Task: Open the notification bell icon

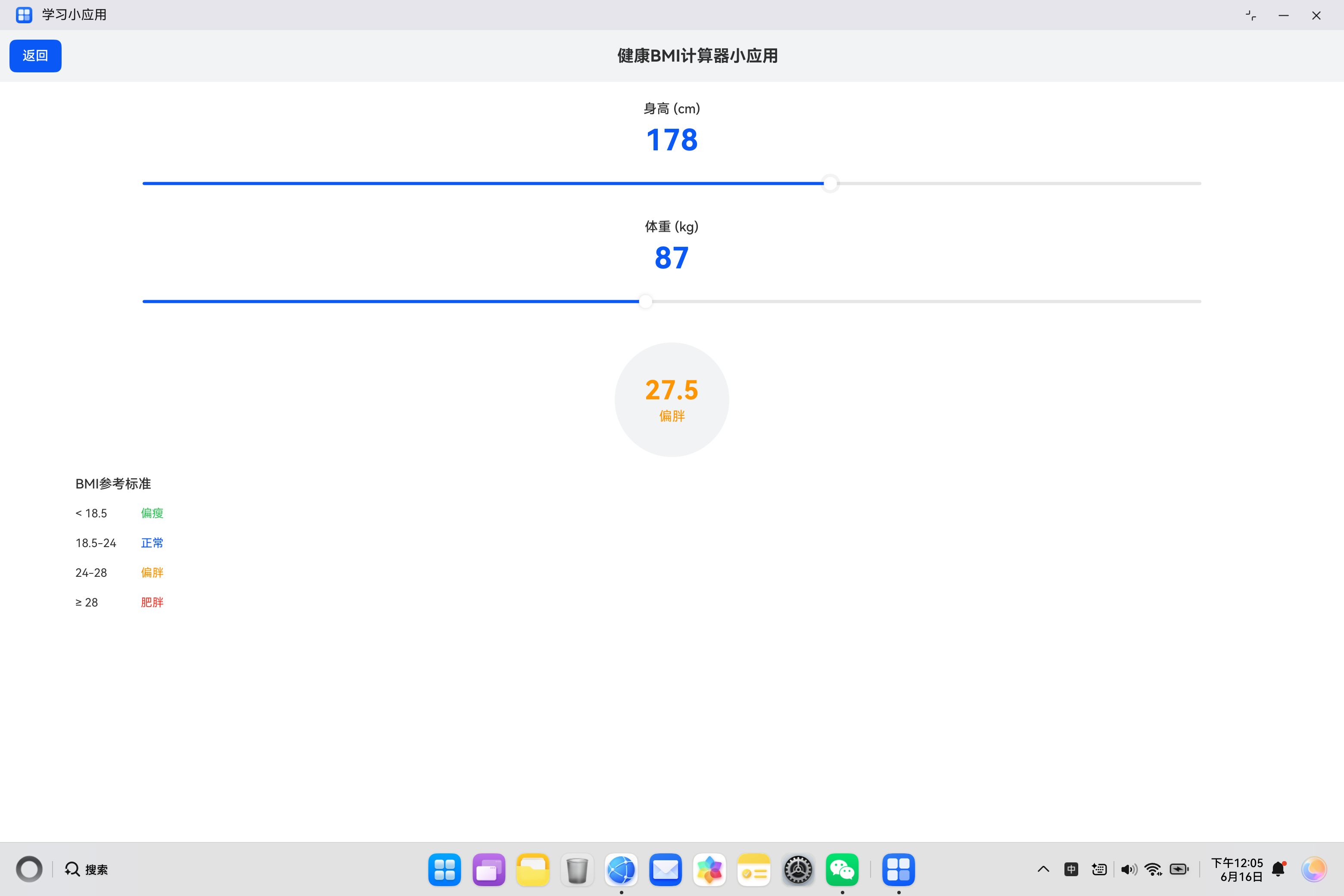Action: coord(1279,869)
